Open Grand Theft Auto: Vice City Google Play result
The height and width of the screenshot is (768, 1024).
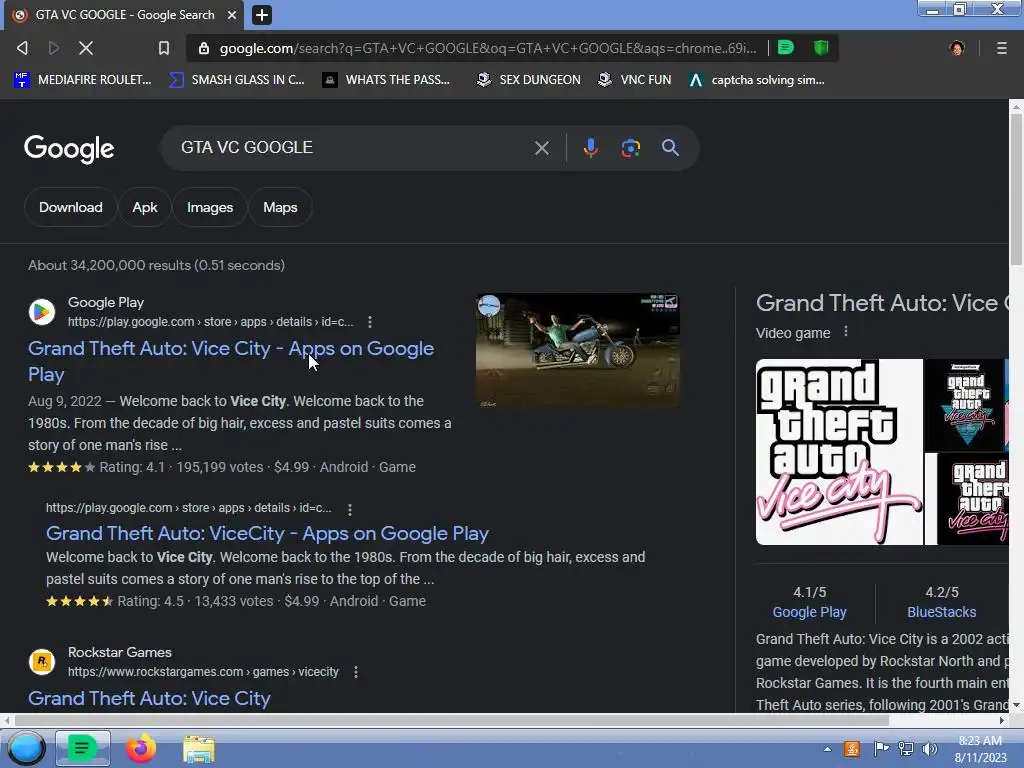pos(231,361)
